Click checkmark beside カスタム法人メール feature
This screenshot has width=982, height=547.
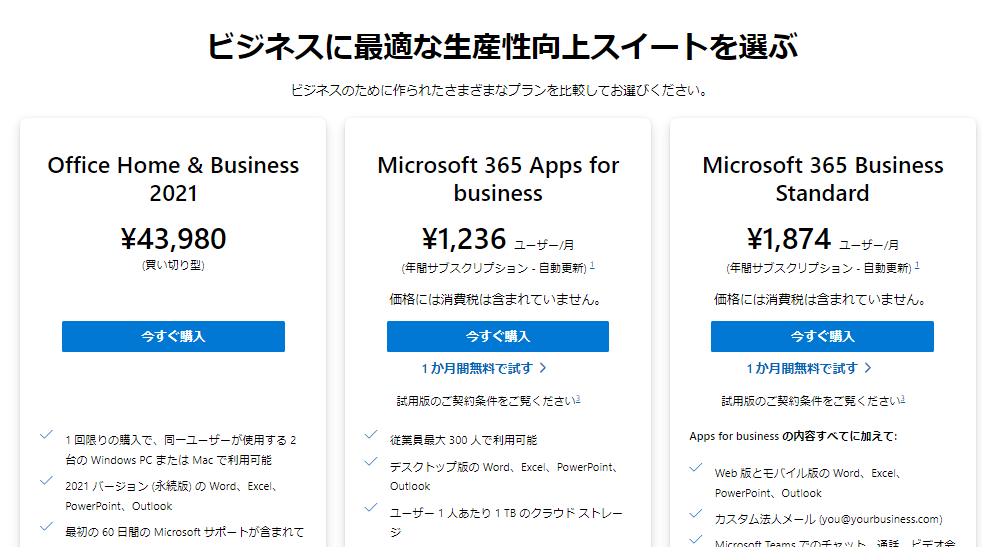[x=695, y=513]
